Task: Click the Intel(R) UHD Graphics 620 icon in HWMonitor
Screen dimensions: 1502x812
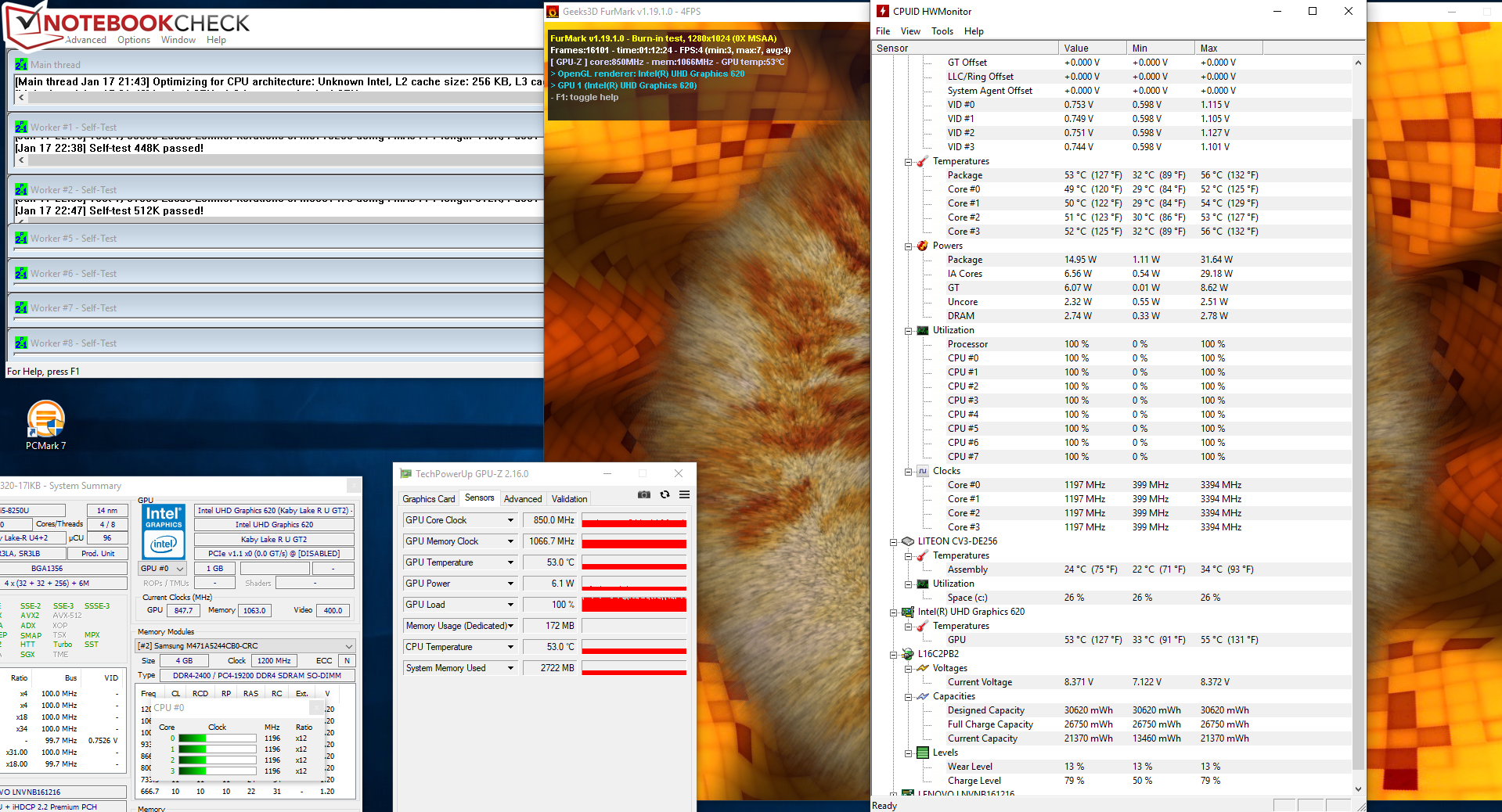Action: 908,612
